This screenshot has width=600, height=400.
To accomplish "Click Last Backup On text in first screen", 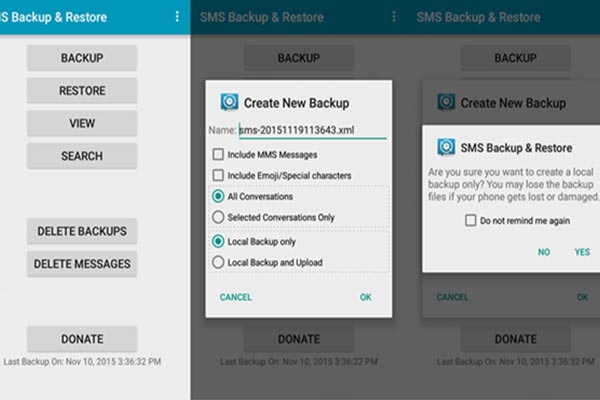I will (82, 361).
